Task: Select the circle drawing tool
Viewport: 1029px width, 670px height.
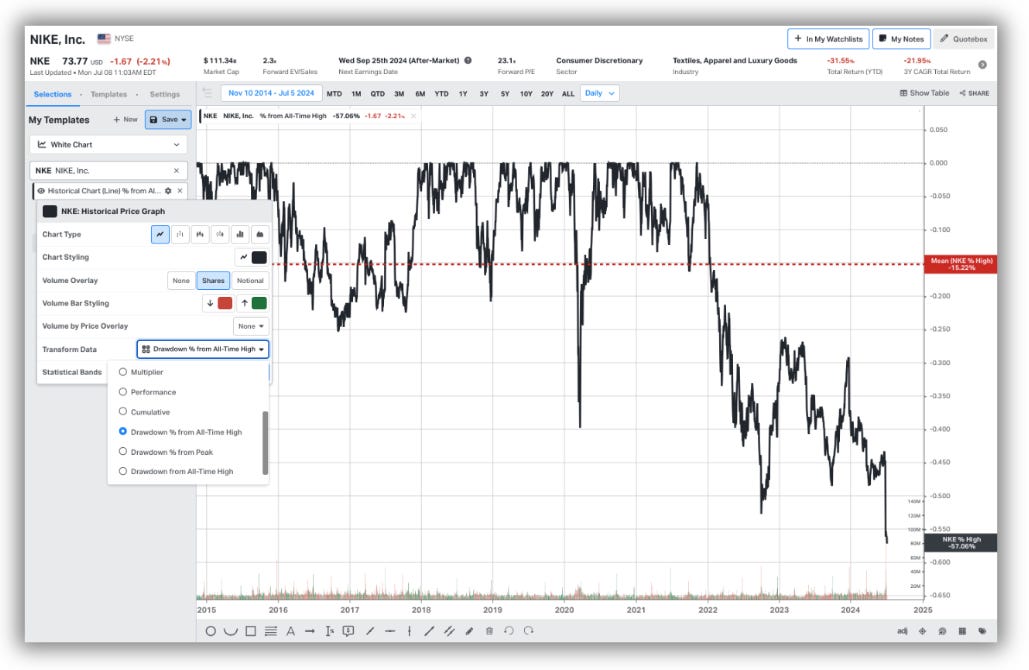Action: coord(211,631)
